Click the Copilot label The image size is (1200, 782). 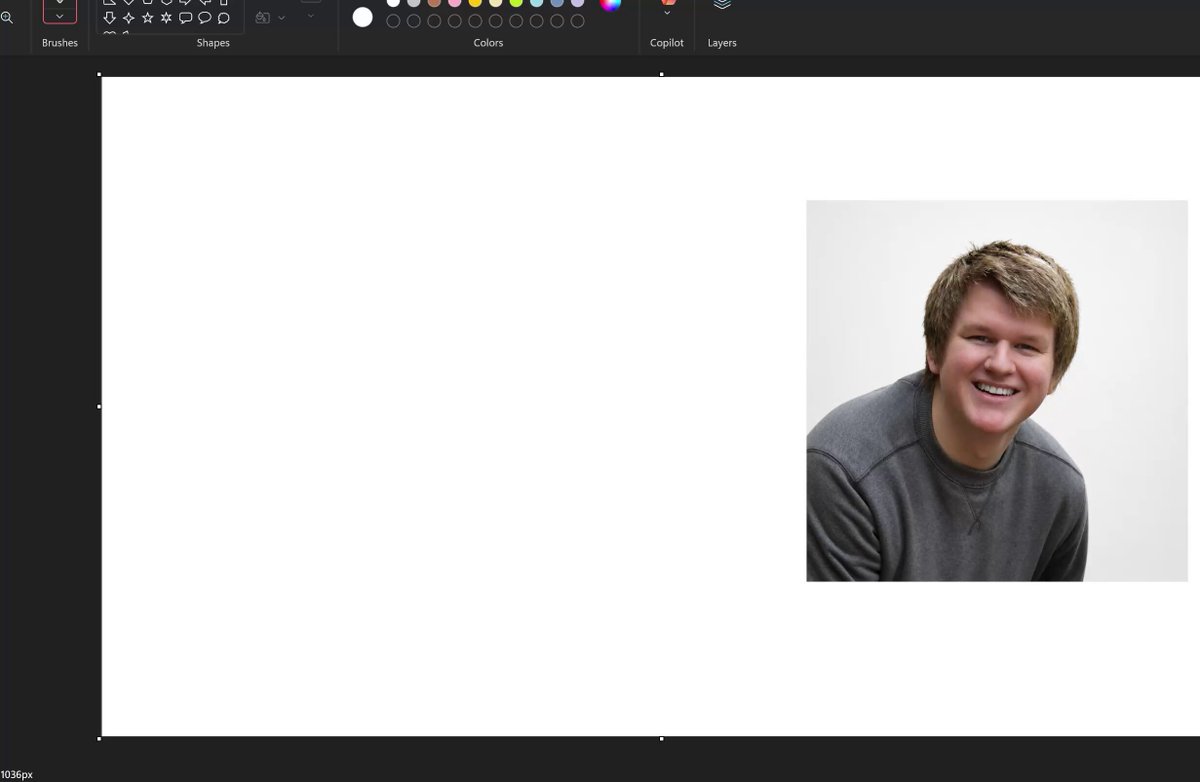(667, 43)
